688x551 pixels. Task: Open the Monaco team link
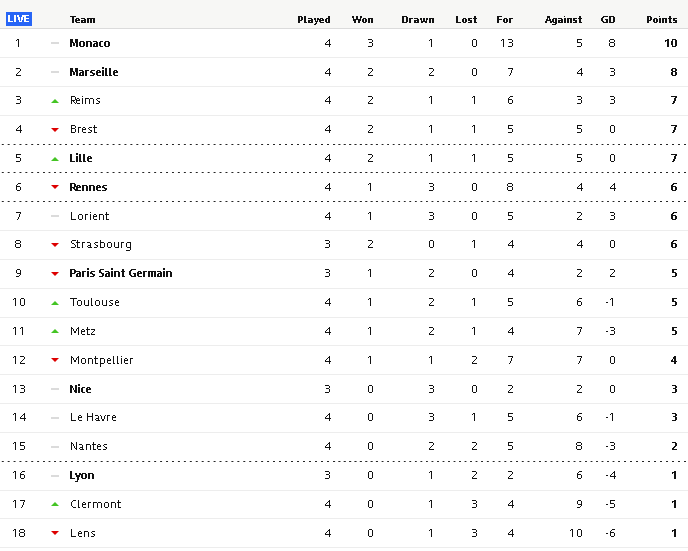(x=90, y=43)
